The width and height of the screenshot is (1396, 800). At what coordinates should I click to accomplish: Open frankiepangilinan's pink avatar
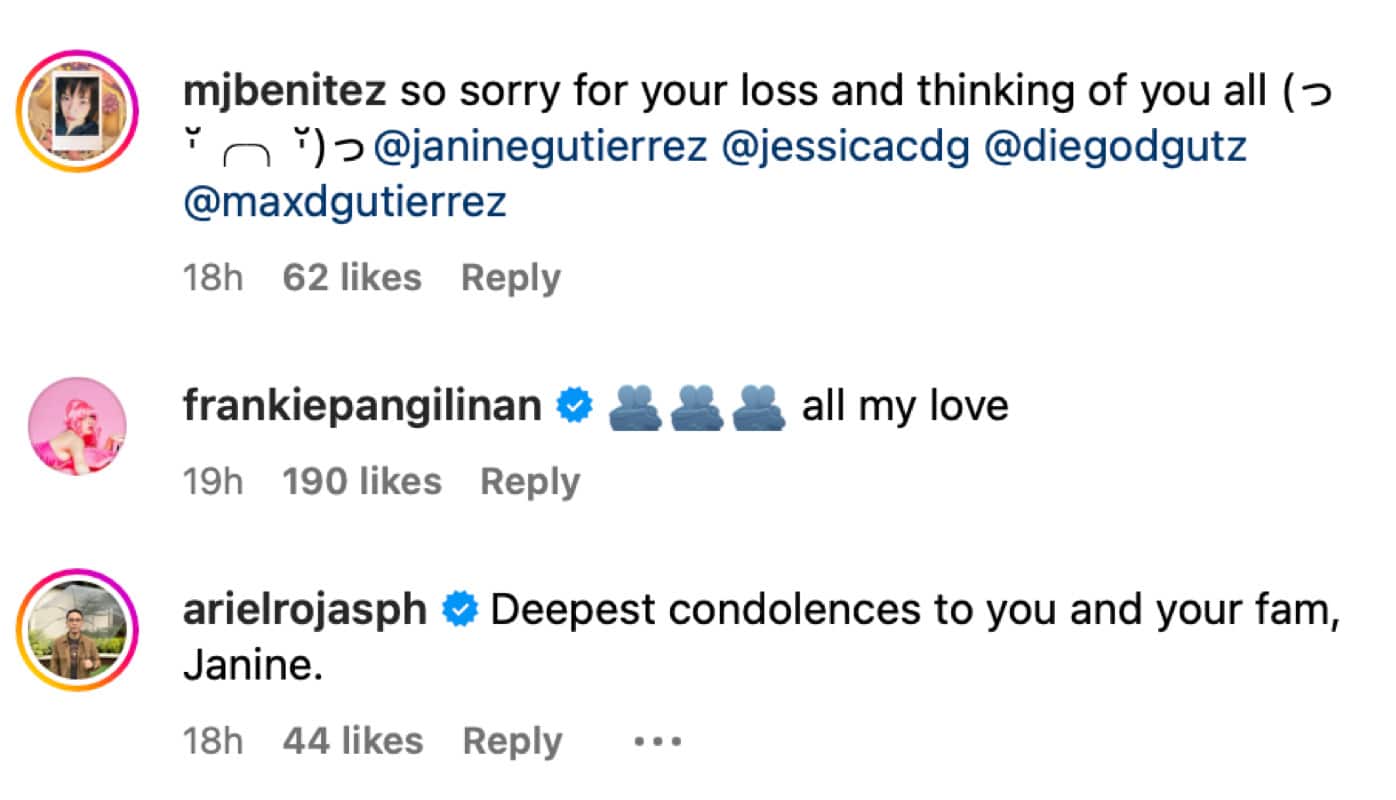77,425
